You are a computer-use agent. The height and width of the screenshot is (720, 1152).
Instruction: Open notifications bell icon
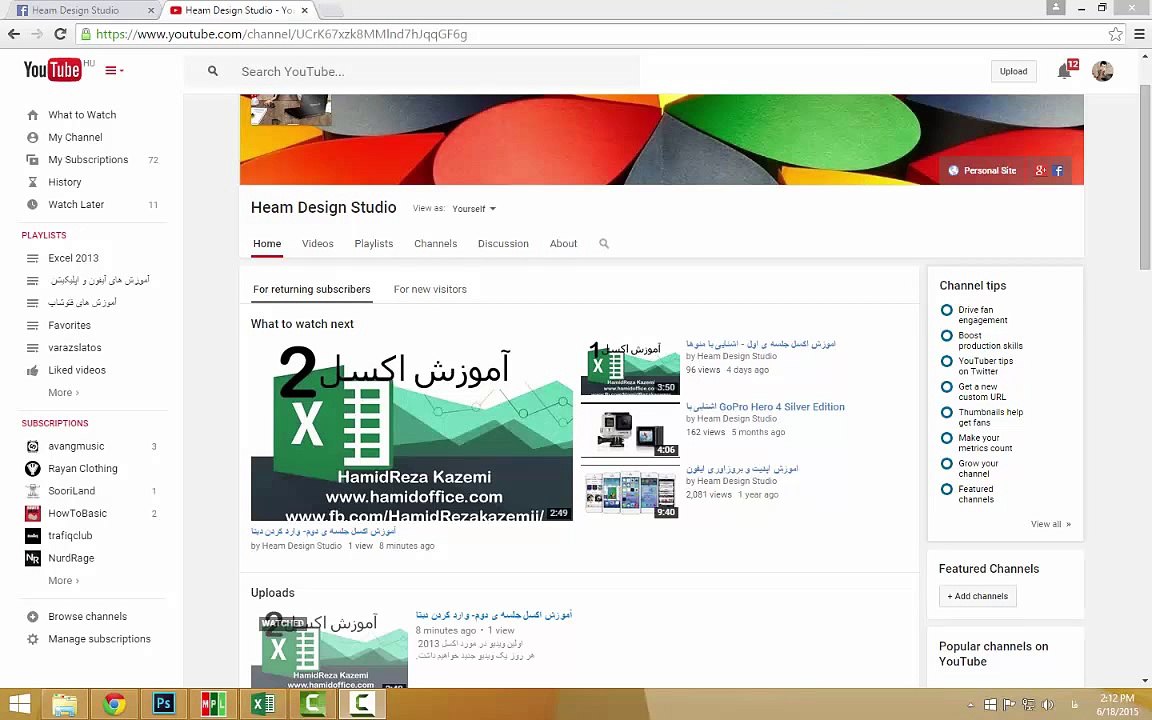click(x=1064, y=71)
